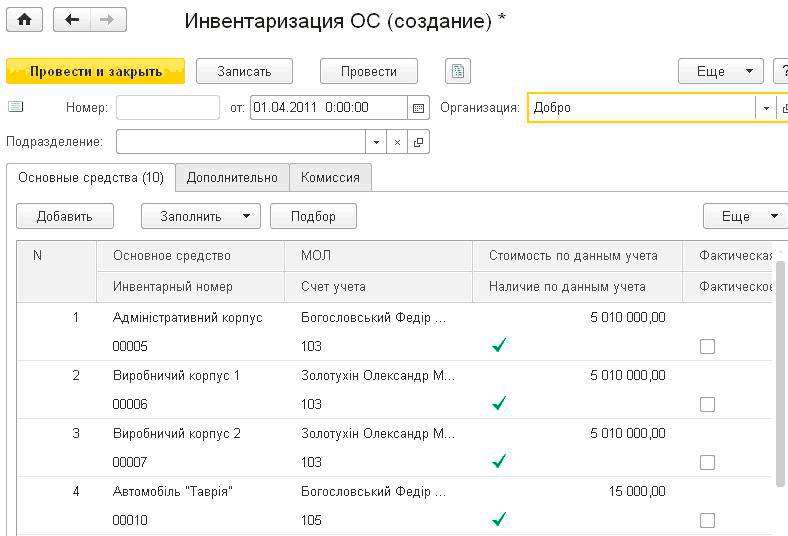
Task: Click the cost value 15 000,00
Action: [637, 491]
